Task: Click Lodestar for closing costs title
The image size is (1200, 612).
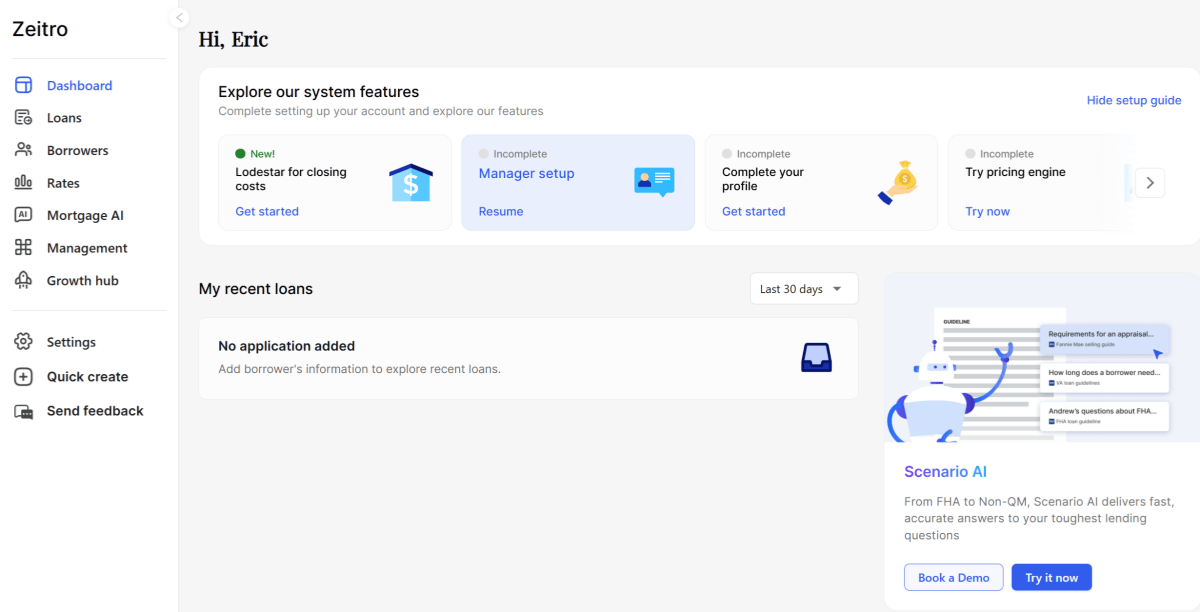Action: coord(291,179)
